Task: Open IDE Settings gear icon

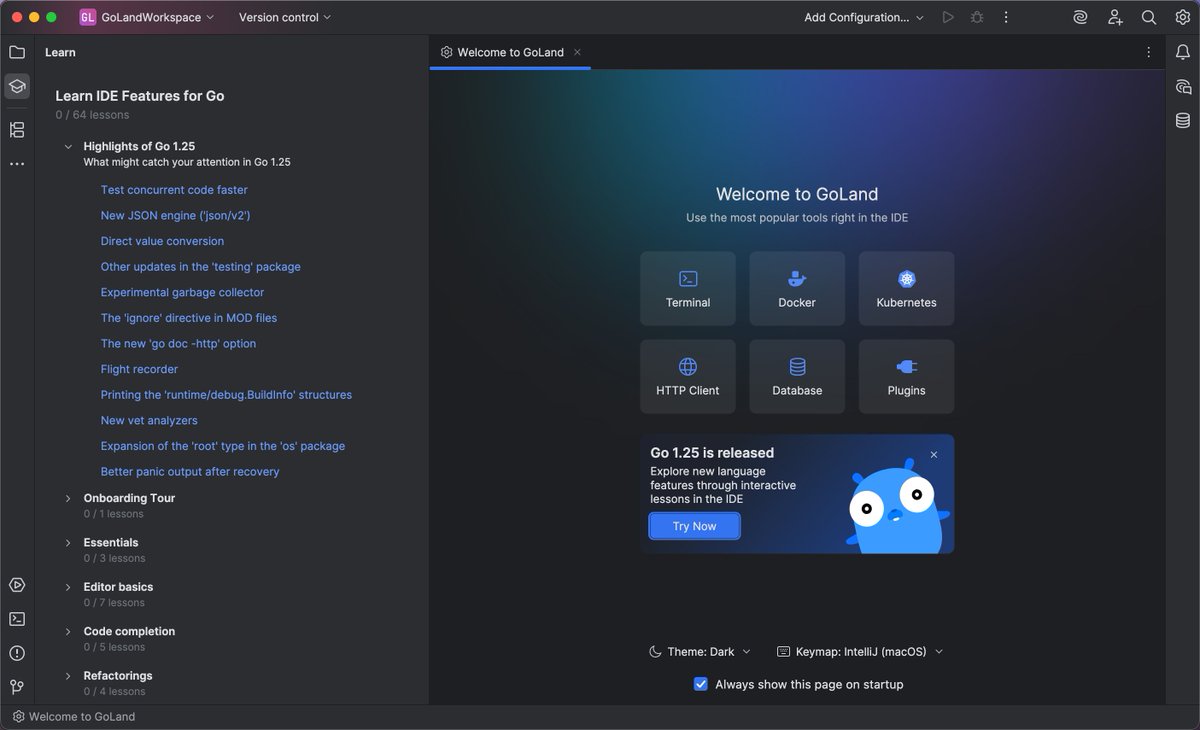Action: (x=1183, y=17)
